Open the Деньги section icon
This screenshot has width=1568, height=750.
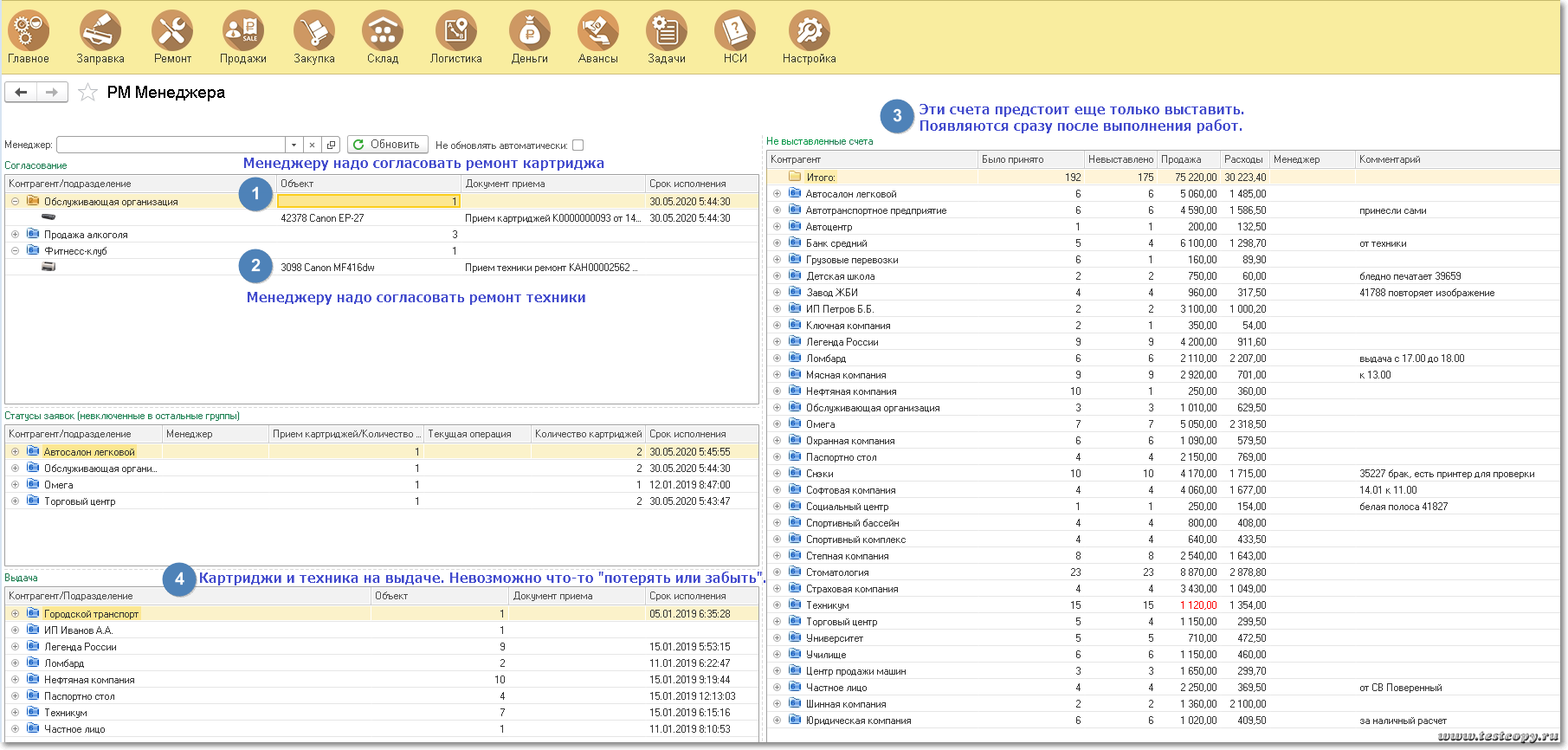[x=529, y=32]
